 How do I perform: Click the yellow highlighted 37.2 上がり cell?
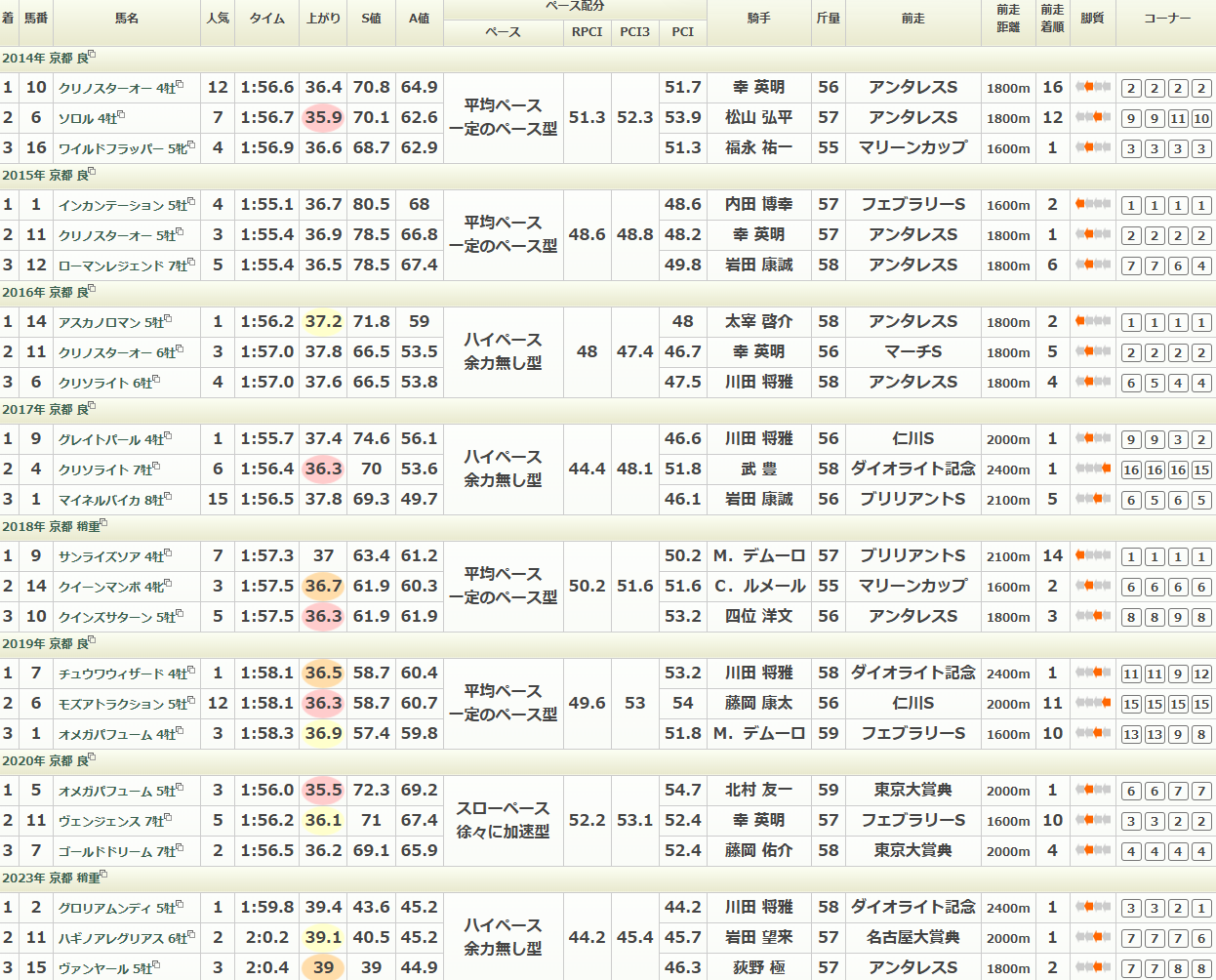pos(323,322)
